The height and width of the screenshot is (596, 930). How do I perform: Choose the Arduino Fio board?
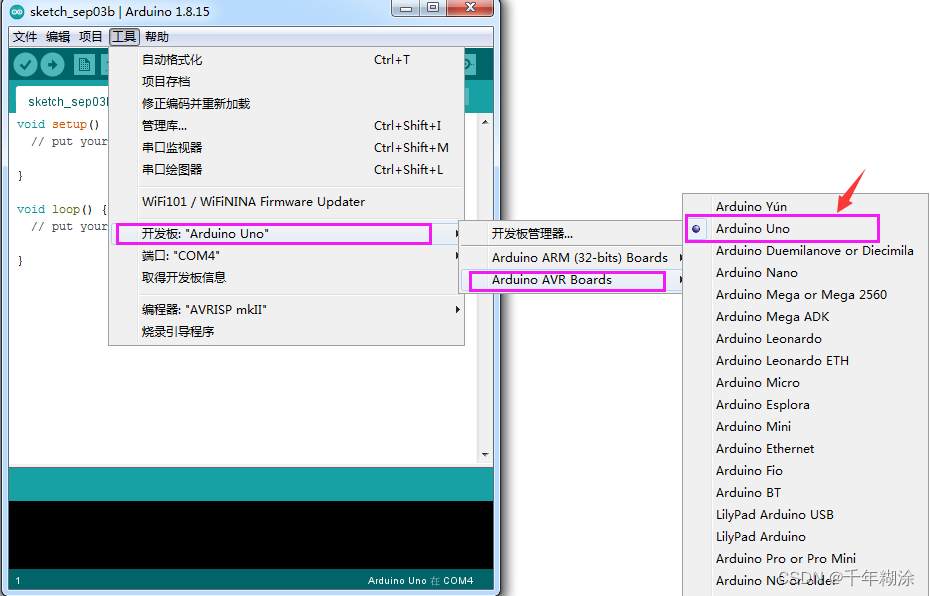pos(805,470)
